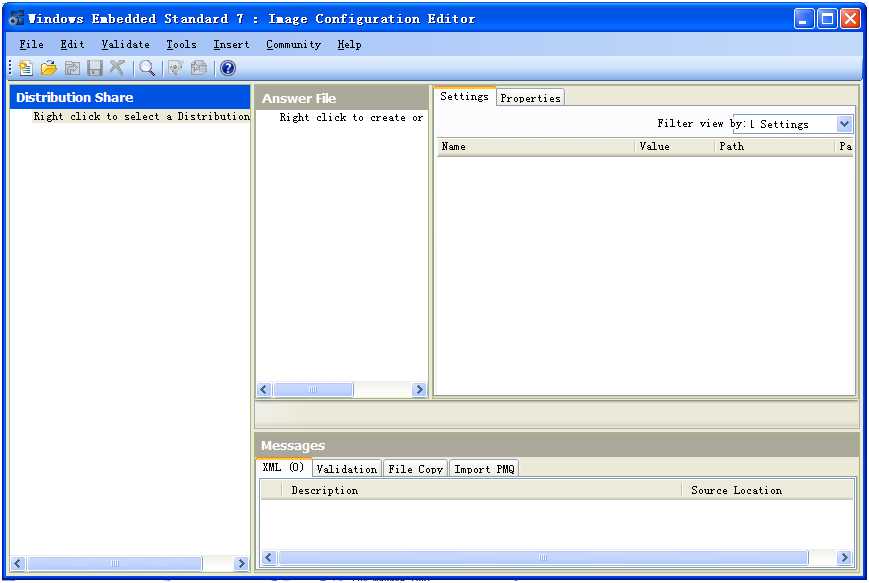869x583 pixels.
Task: Click the toolbar grip handle dots
Action: (x=11, y=68)
